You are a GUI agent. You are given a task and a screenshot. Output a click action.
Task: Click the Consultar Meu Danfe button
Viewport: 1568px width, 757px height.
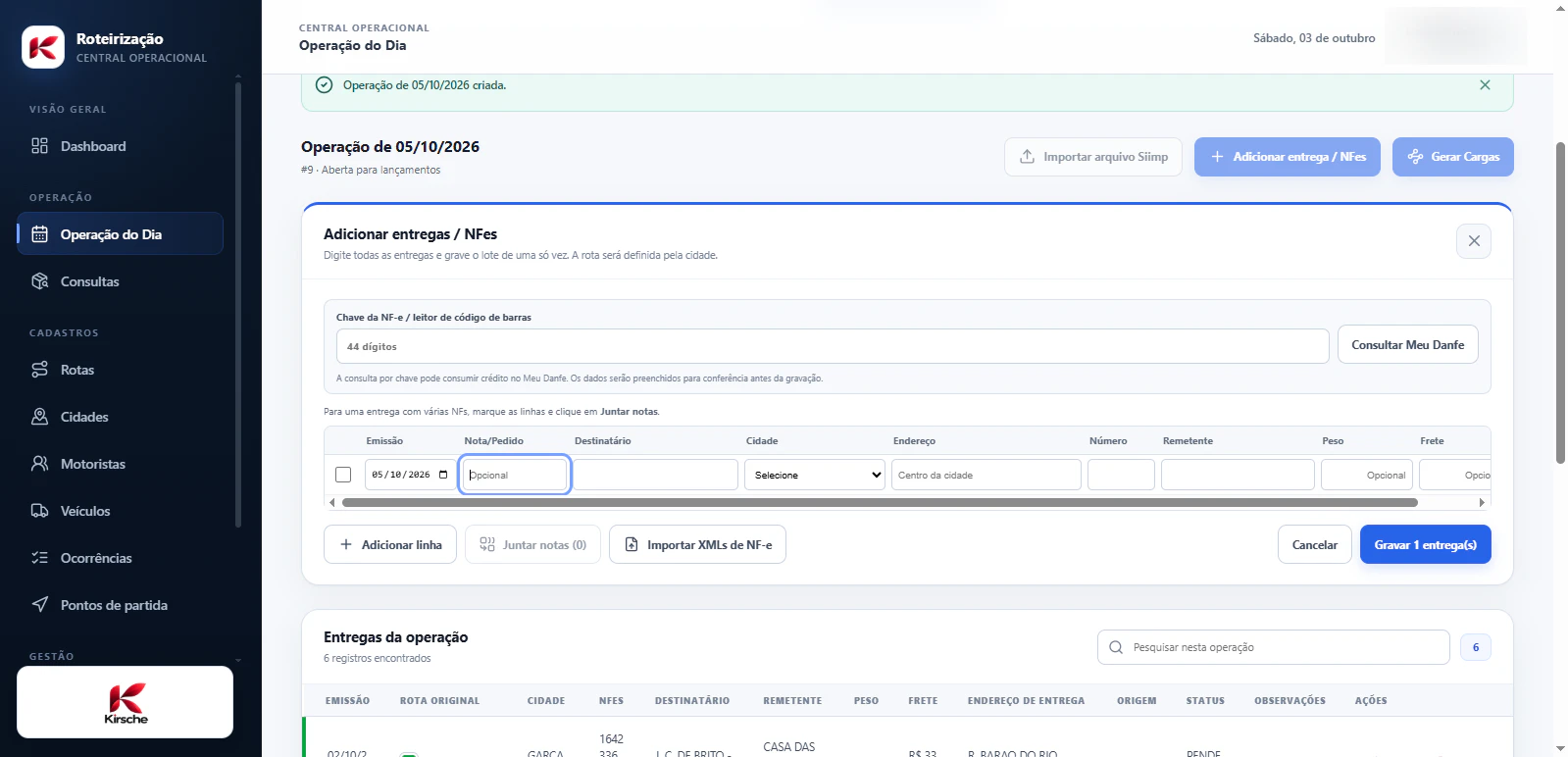tap(1407, 344)
